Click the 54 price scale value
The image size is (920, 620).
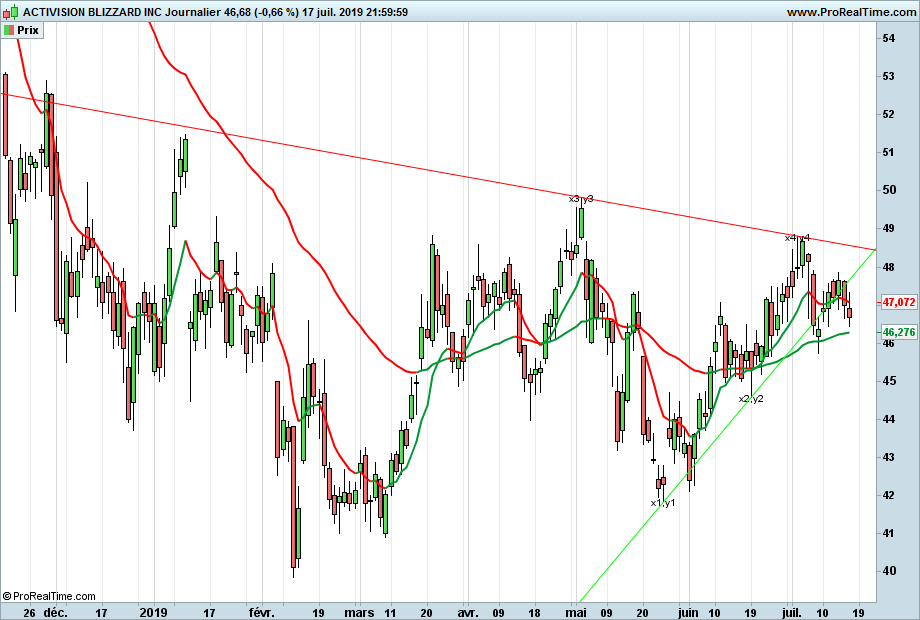[x=888, y=38]
